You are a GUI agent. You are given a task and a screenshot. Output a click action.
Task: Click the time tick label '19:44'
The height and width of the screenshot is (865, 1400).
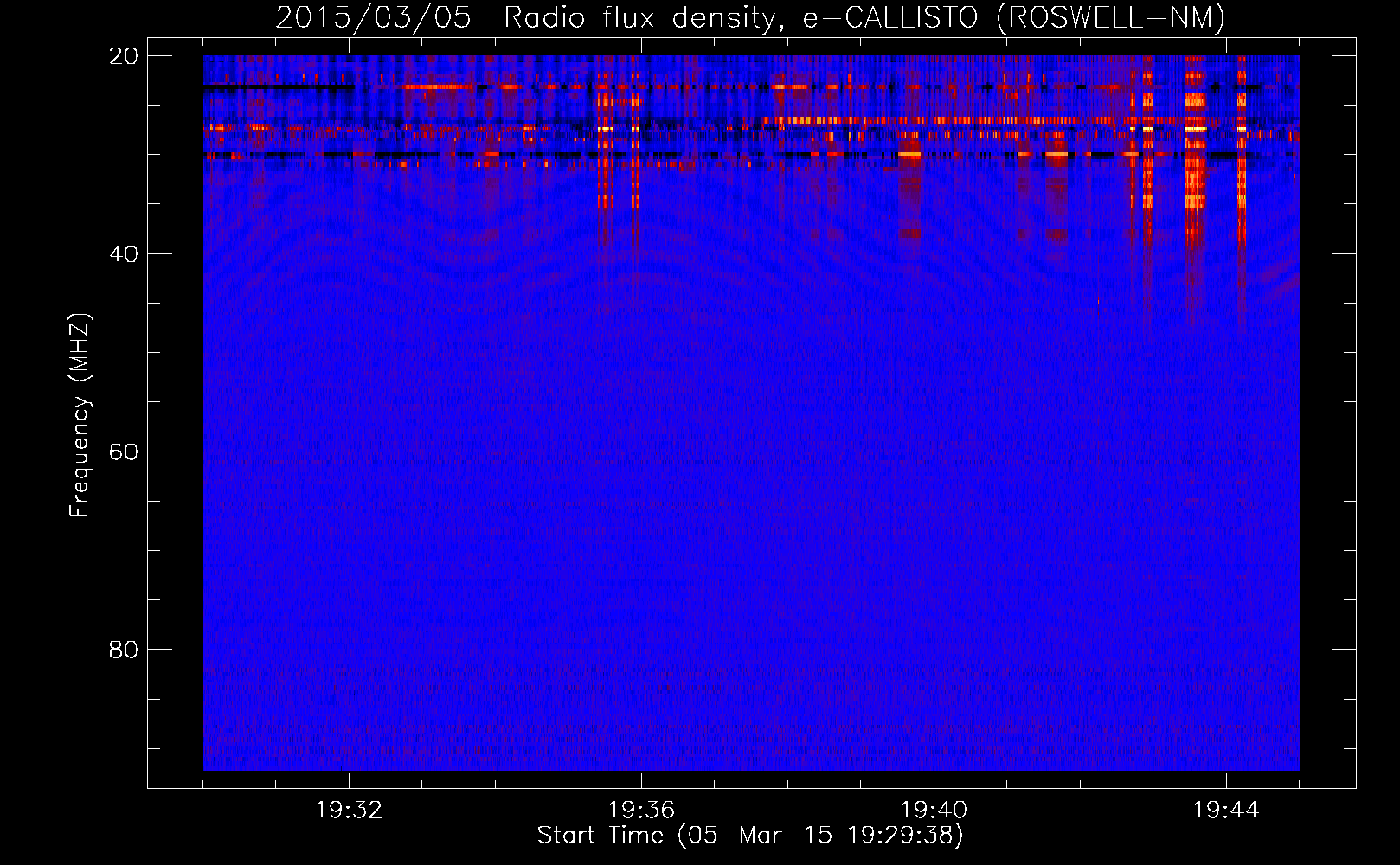click(1226, 811)
